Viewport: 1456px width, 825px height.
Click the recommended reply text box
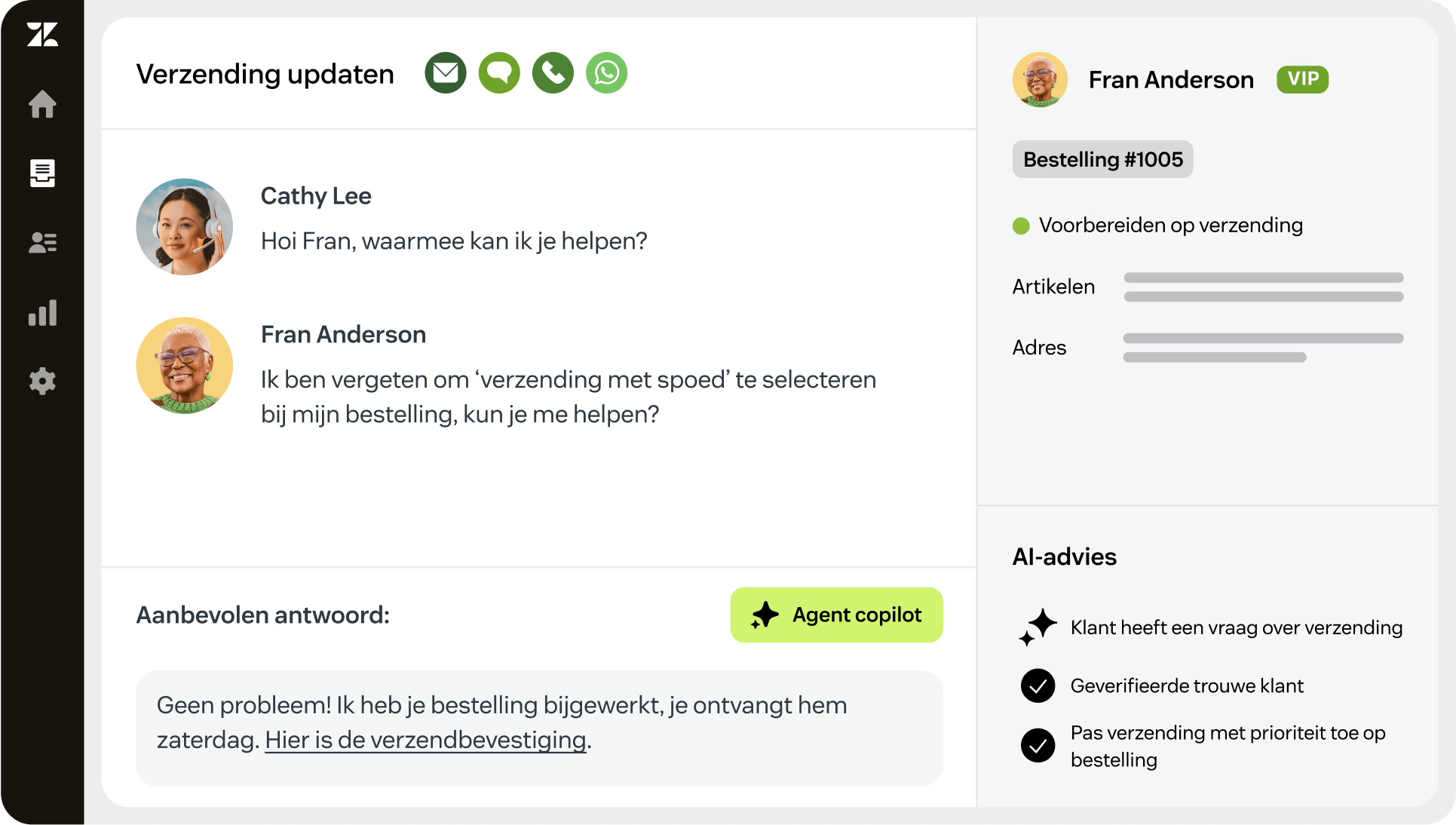tap(539, 728)
